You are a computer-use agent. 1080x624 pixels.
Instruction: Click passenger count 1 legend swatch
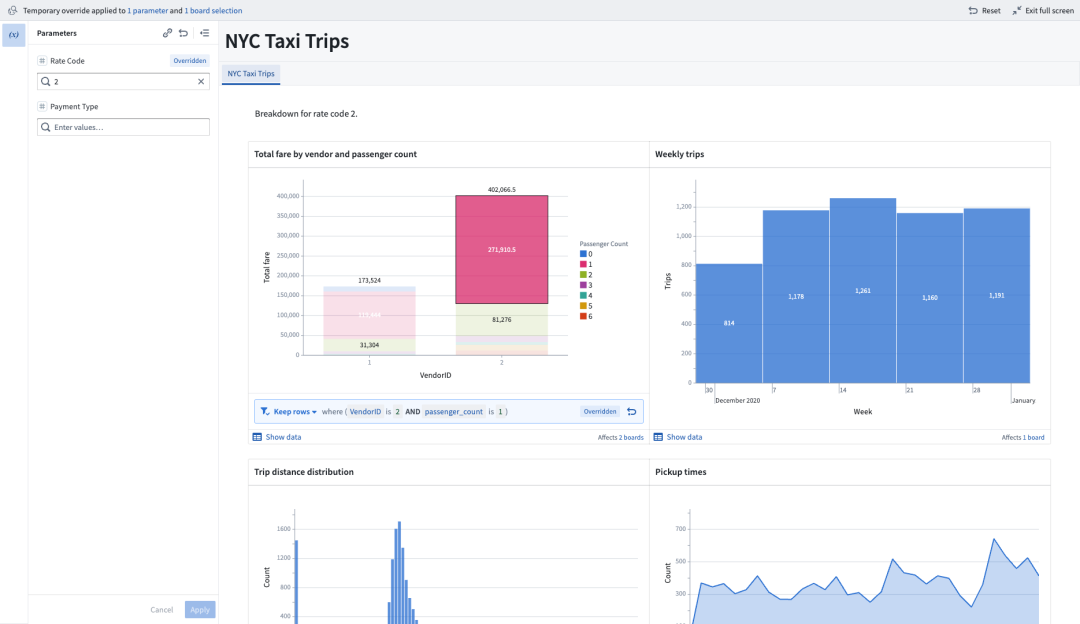tap(583, 264)
